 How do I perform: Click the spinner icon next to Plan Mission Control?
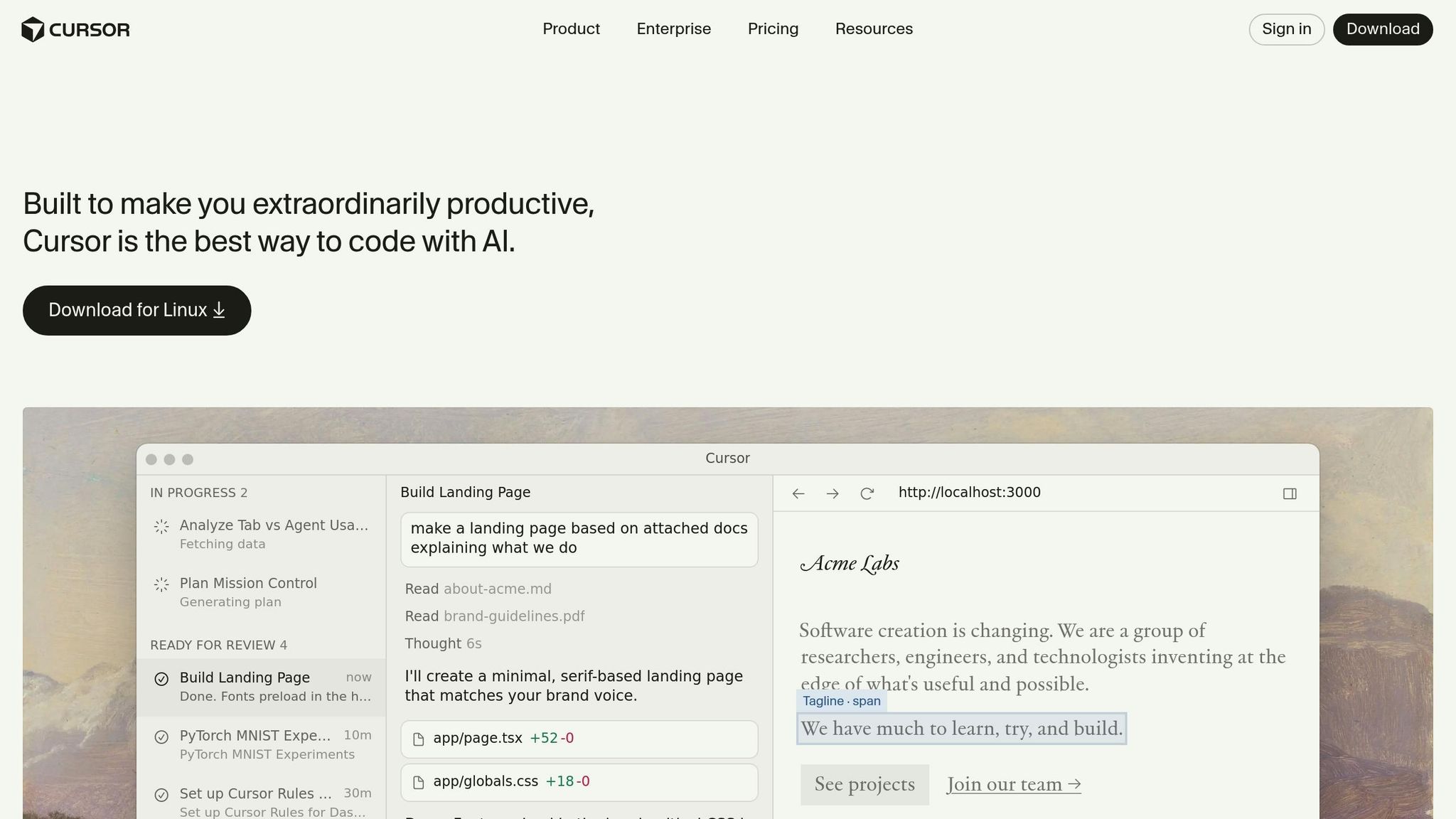coord(161,584)
